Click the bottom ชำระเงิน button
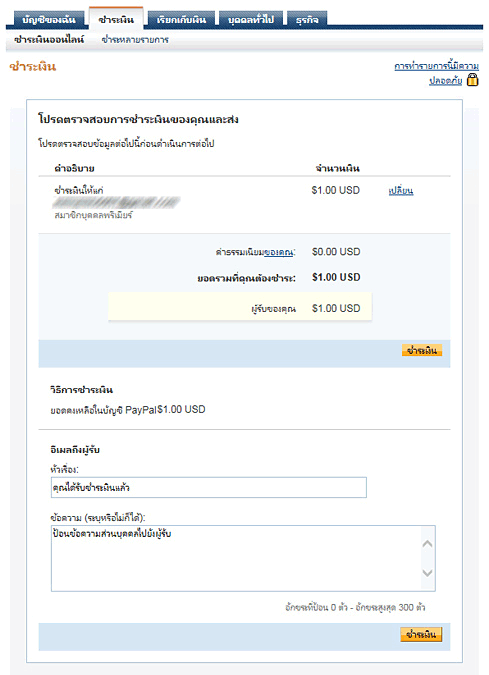489x675 pixels. coord(421,635)
